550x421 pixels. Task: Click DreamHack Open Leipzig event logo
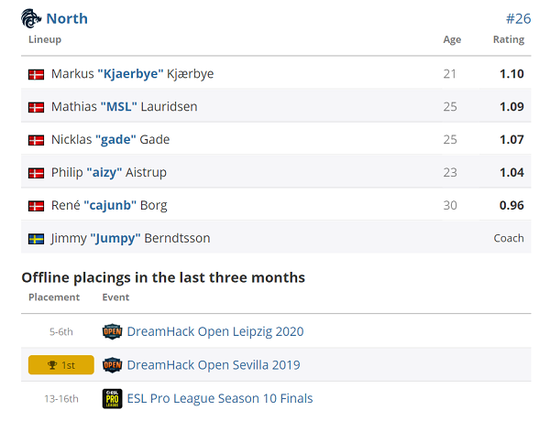coord(112,332)
